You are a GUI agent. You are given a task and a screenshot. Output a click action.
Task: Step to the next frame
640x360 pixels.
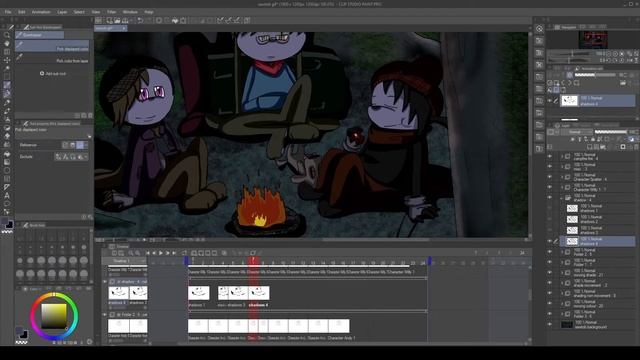(167, 253)
